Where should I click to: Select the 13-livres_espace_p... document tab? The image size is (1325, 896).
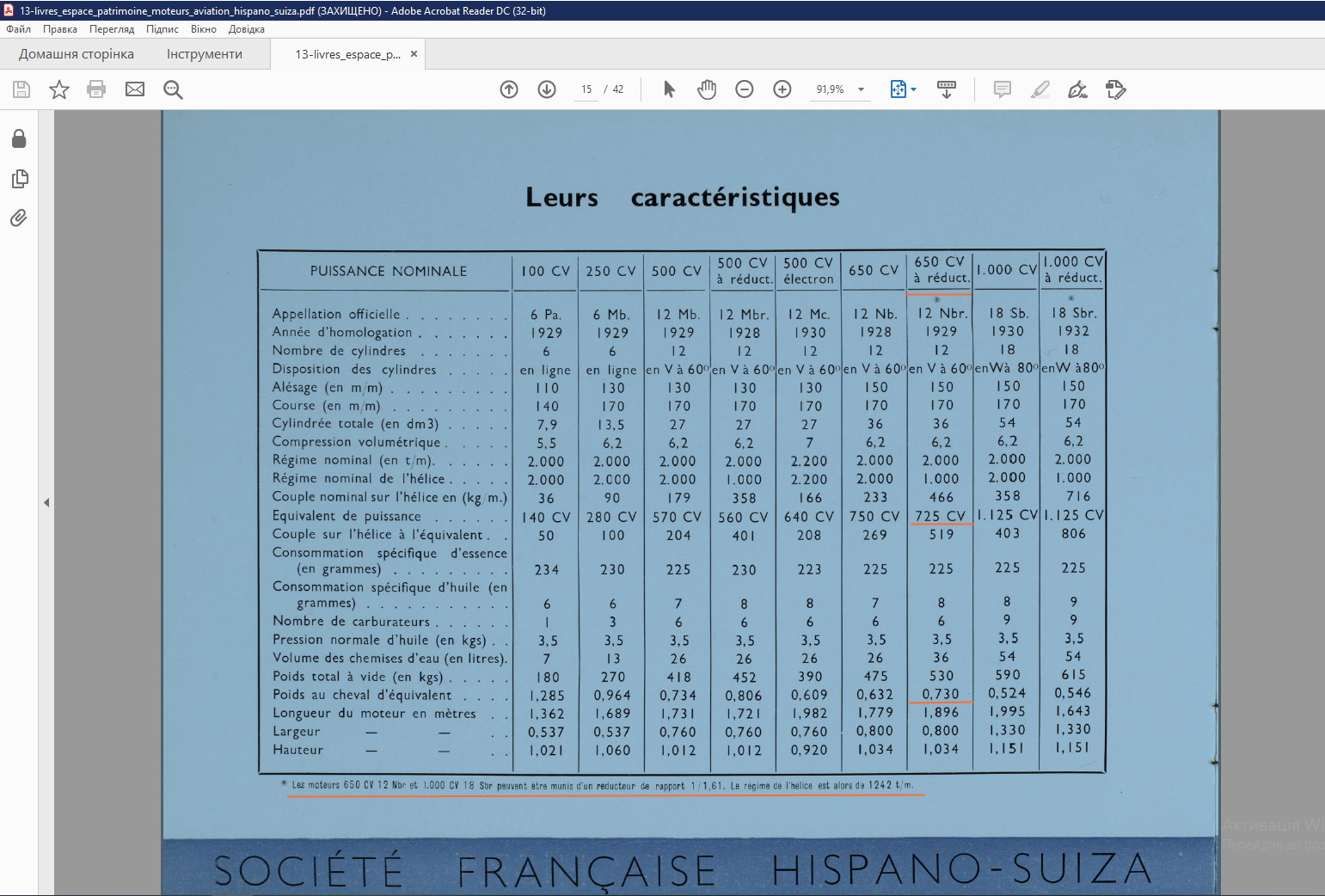[348, 54]
